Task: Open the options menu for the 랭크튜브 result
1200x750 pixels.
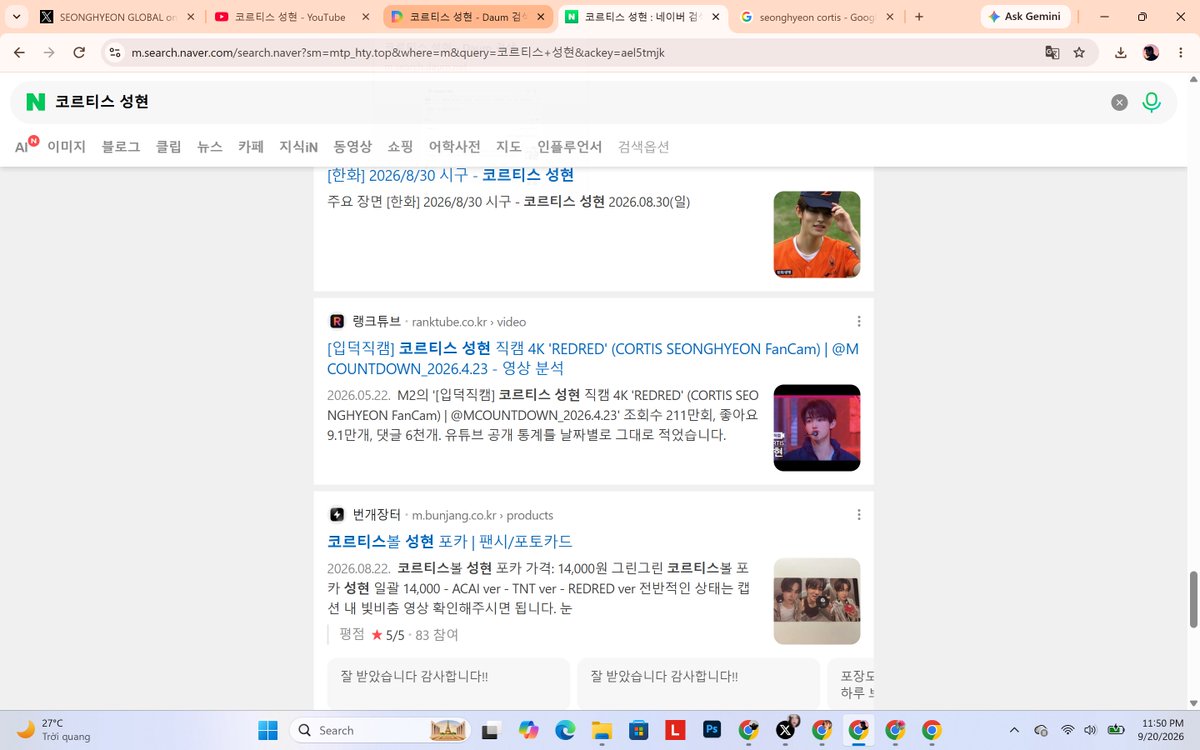Action: coord(858,321)
